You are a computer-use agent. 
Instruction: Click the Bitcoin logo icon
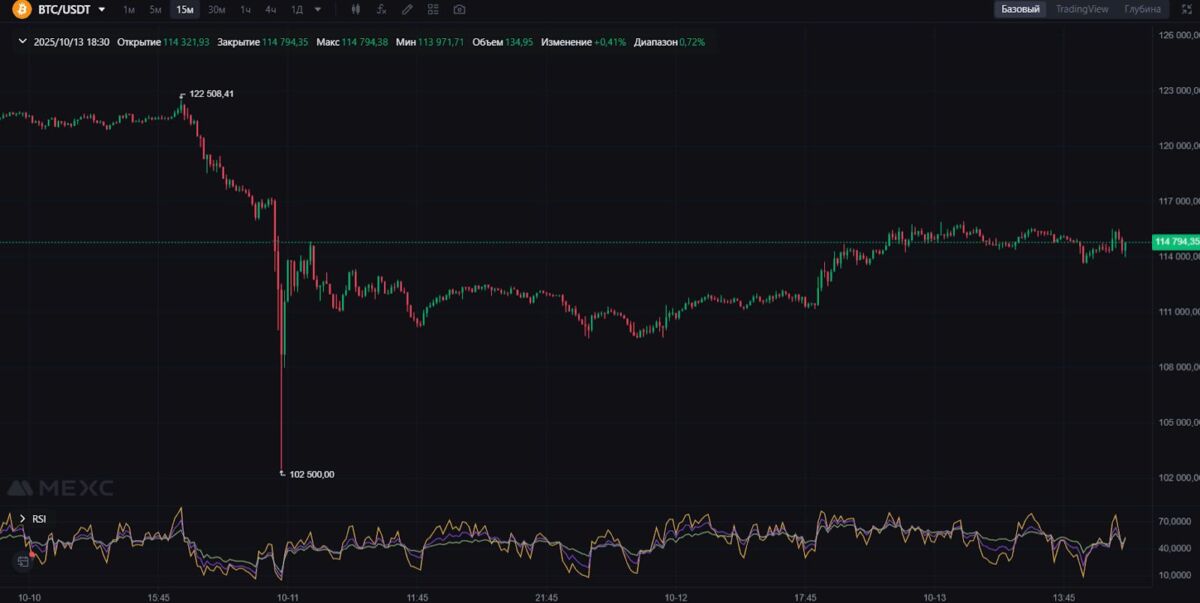[21, 9]
